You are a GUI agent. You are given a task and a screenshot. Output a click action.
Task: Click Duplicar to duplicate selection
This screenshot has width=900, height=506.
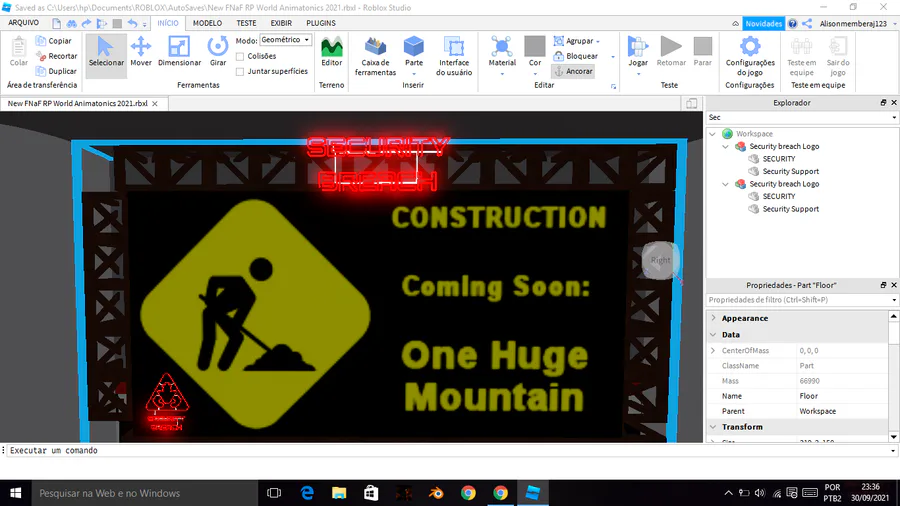(56, 71)
